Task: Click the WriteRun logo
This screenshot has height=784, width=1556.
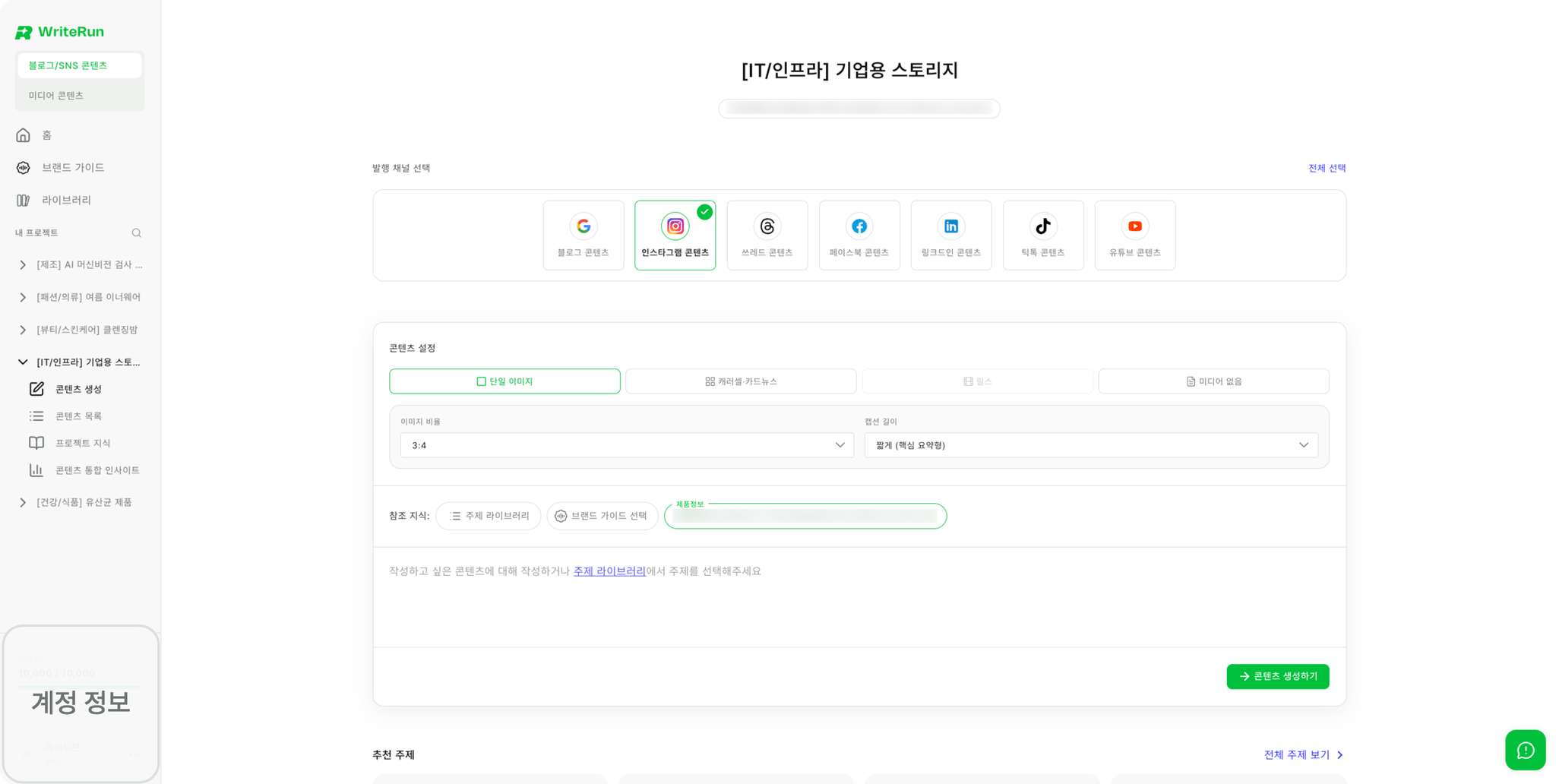Action: coord(59,32)
